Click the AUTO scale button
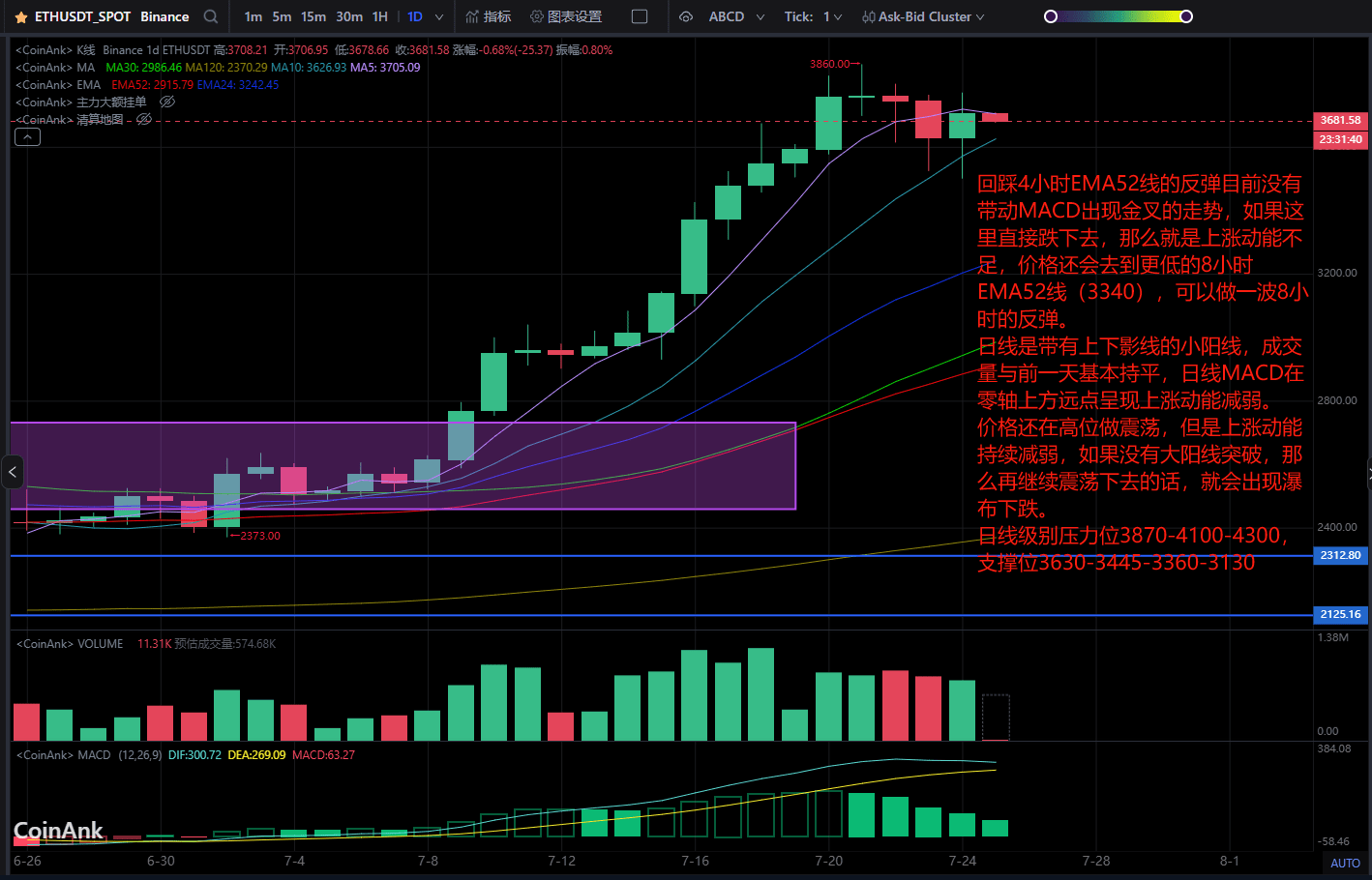Viewport: 1372px width, 880px height. coord(1345,863)
